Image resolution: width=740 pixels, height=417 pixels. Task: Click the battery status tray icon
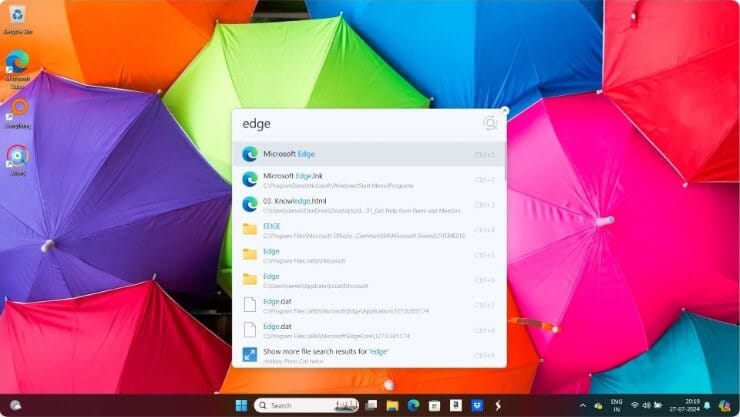point(657,405)
